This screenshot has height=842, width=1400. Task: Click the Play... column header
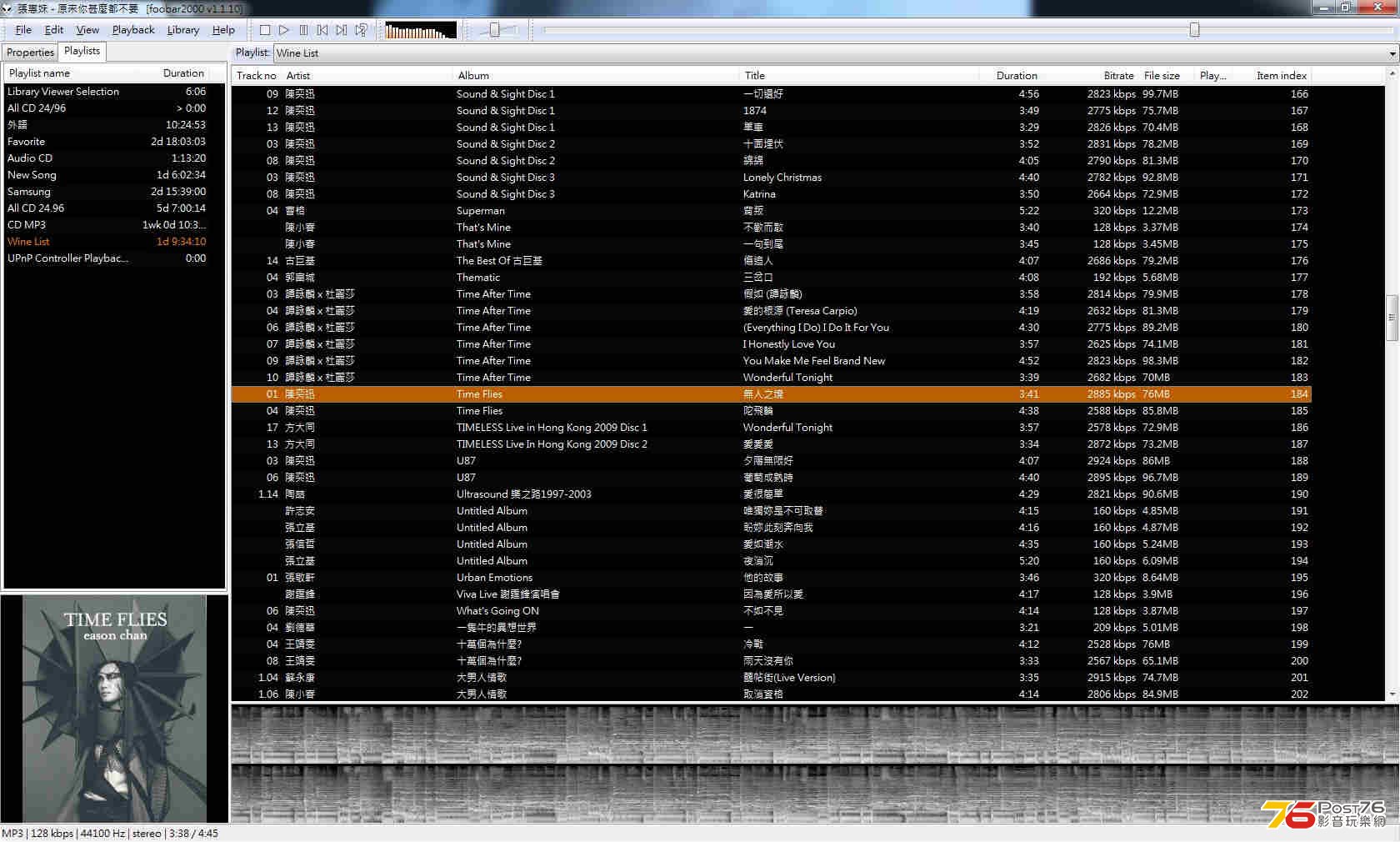pyautogui.click(x=1212, y=75)
